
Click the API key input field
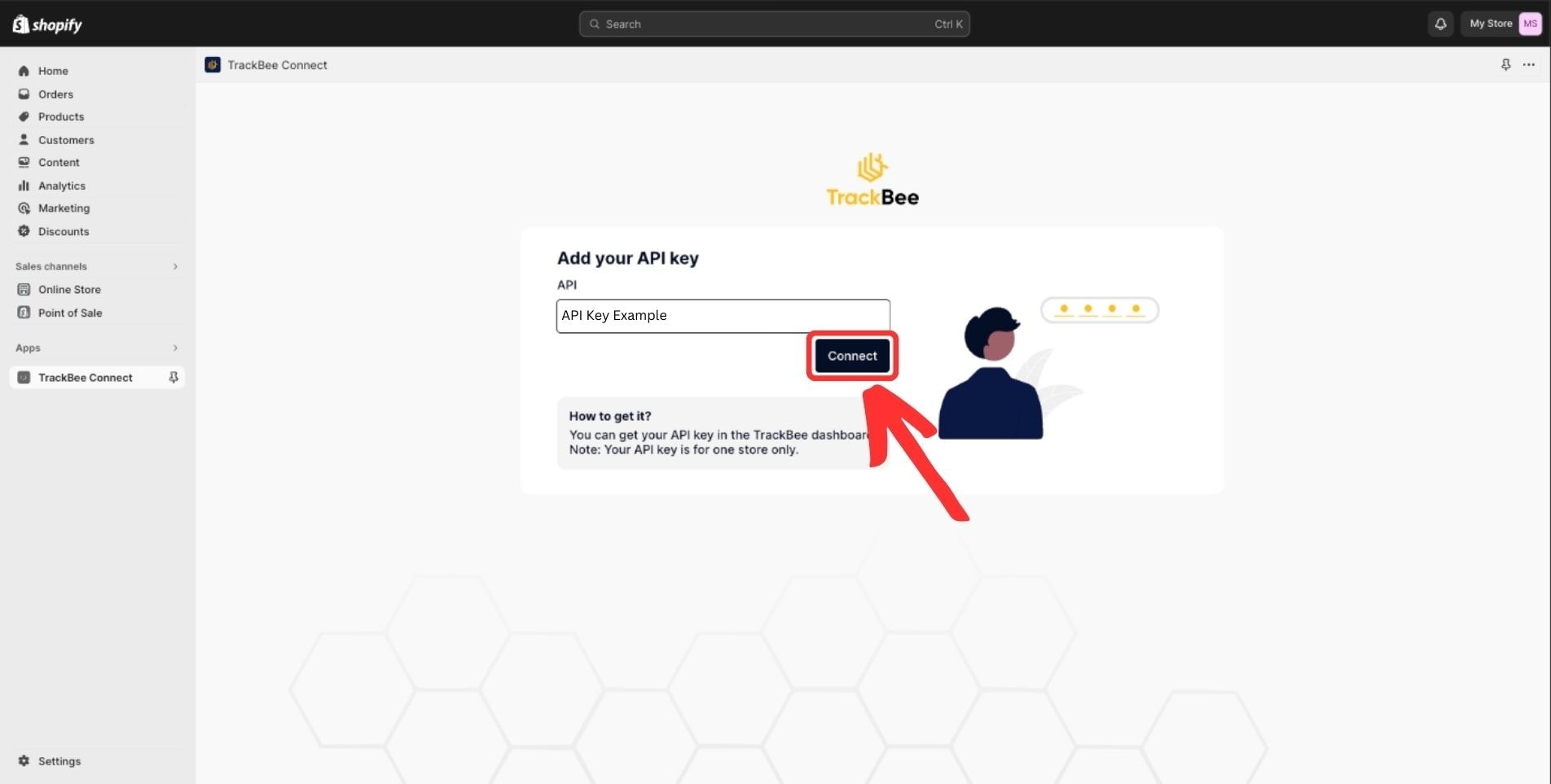coord(723,316)
